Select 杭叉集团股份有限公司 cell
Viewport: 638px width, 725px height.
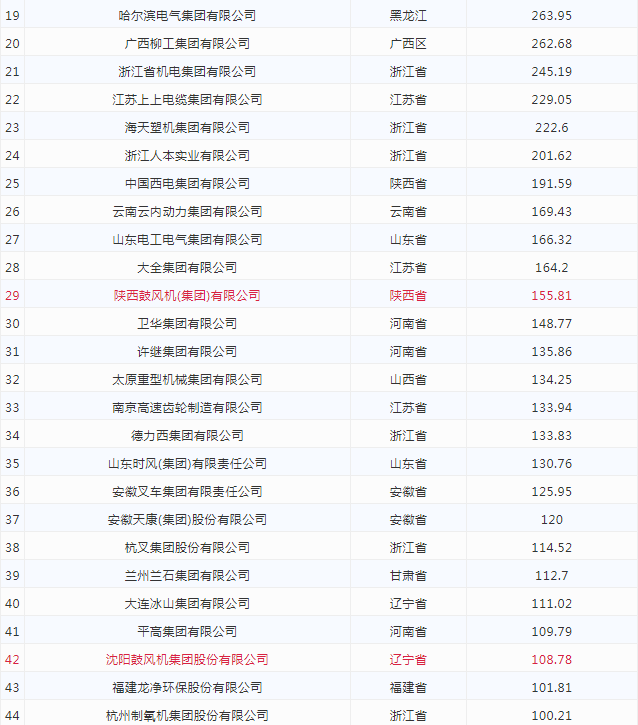coord(187,547)
